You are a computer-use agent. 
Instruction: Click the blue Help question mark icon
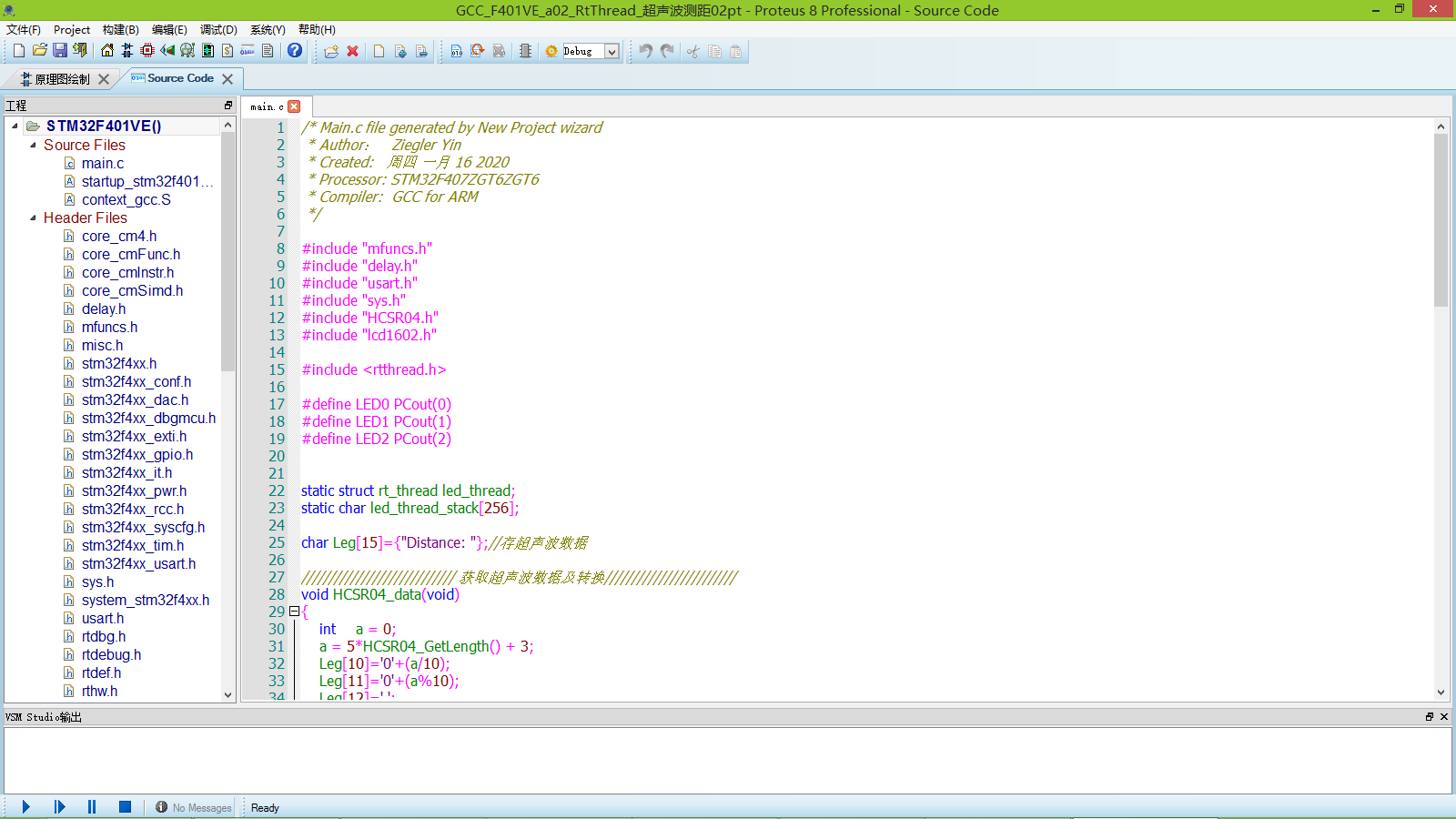click(295, 51)
